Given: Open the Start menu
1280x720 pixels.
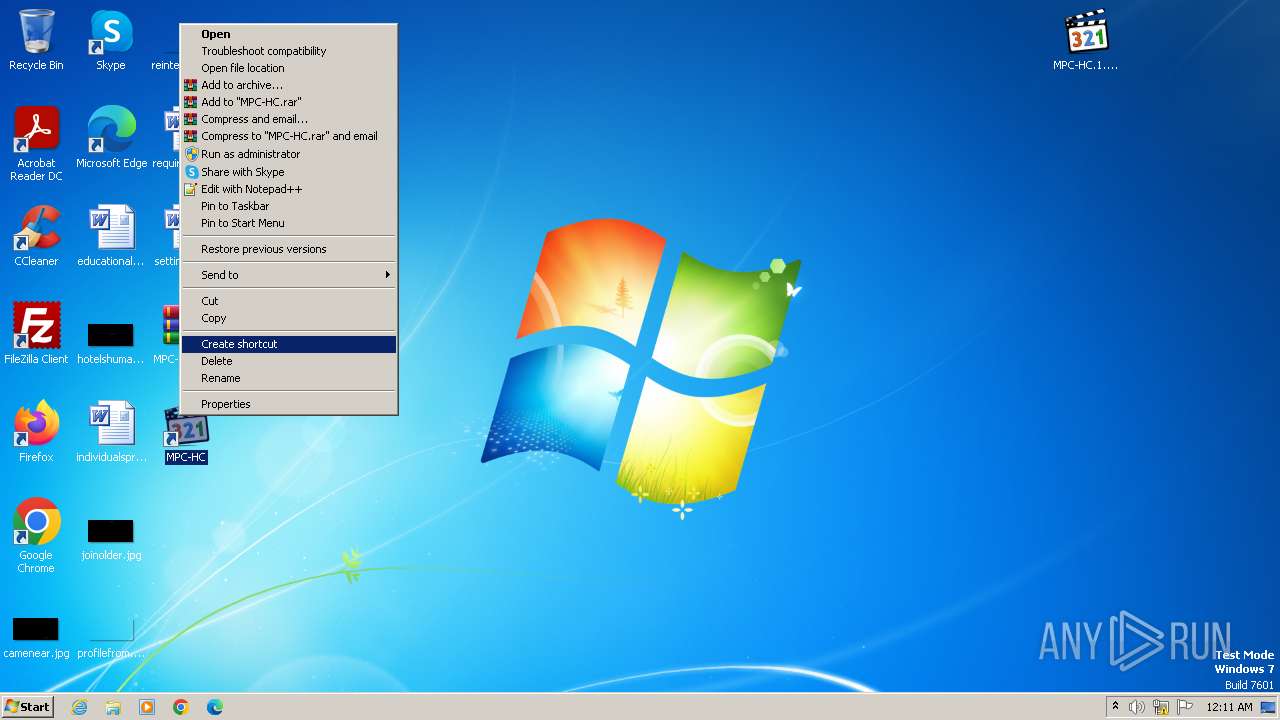Looking at the screenshot, I should click(x=27, y=707).
